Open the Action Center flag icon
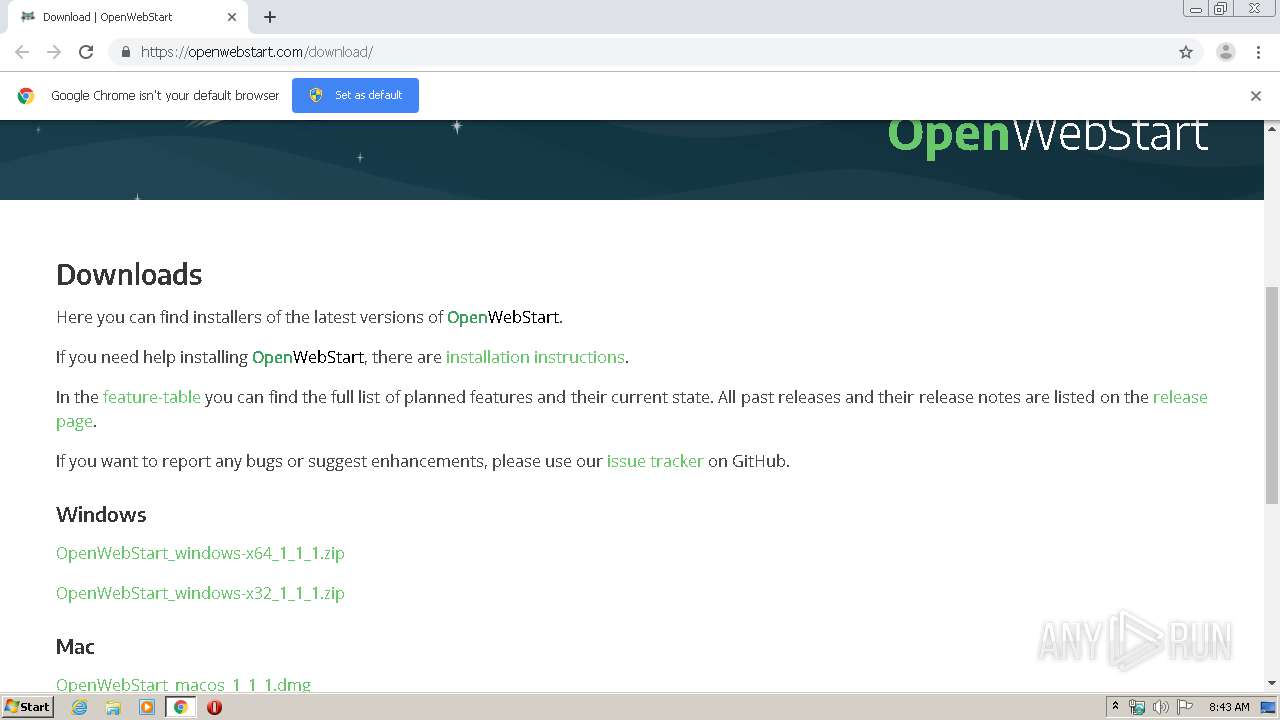Screen dimensions: 1280x720 pyautogui.click(x=1185, y=707)
